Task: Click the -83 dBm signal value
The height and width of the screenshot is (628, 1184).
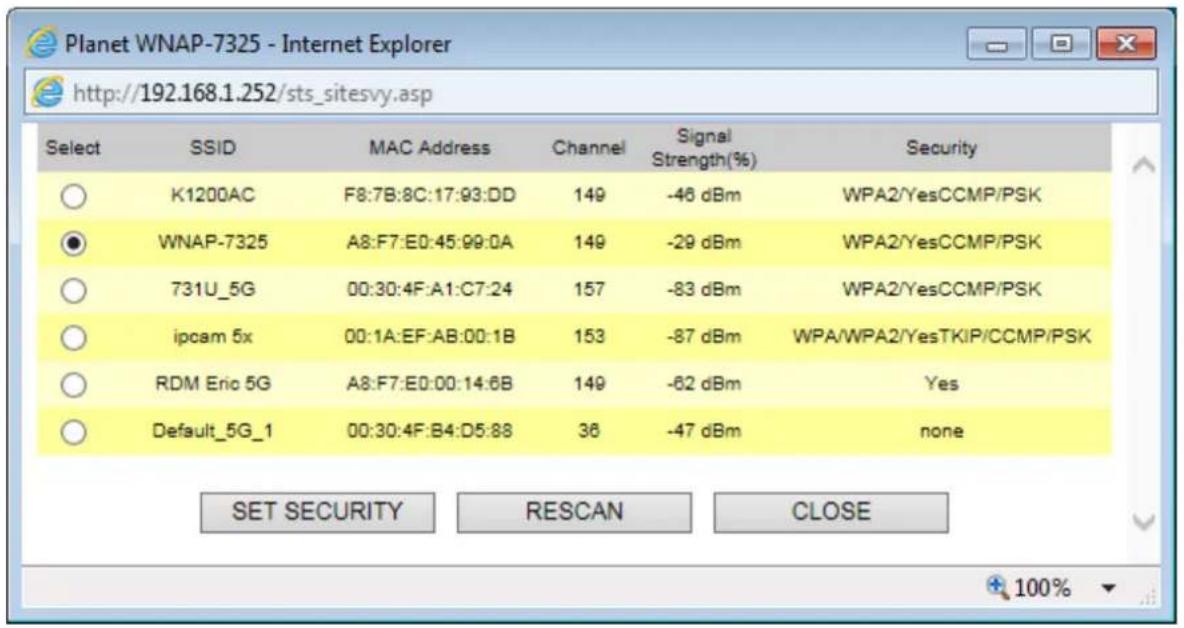Action: point(704,290)
